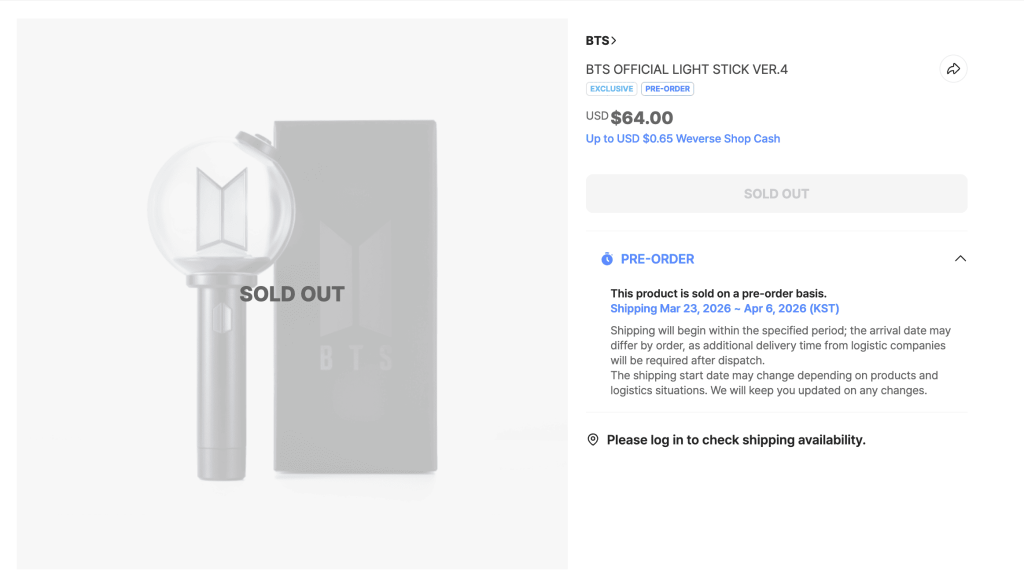The width and height of the screenshot is (1024, 579).
Task: Click the product title BTS Official Light Stick
Action: pyautogui.click(x=687, y=69)
